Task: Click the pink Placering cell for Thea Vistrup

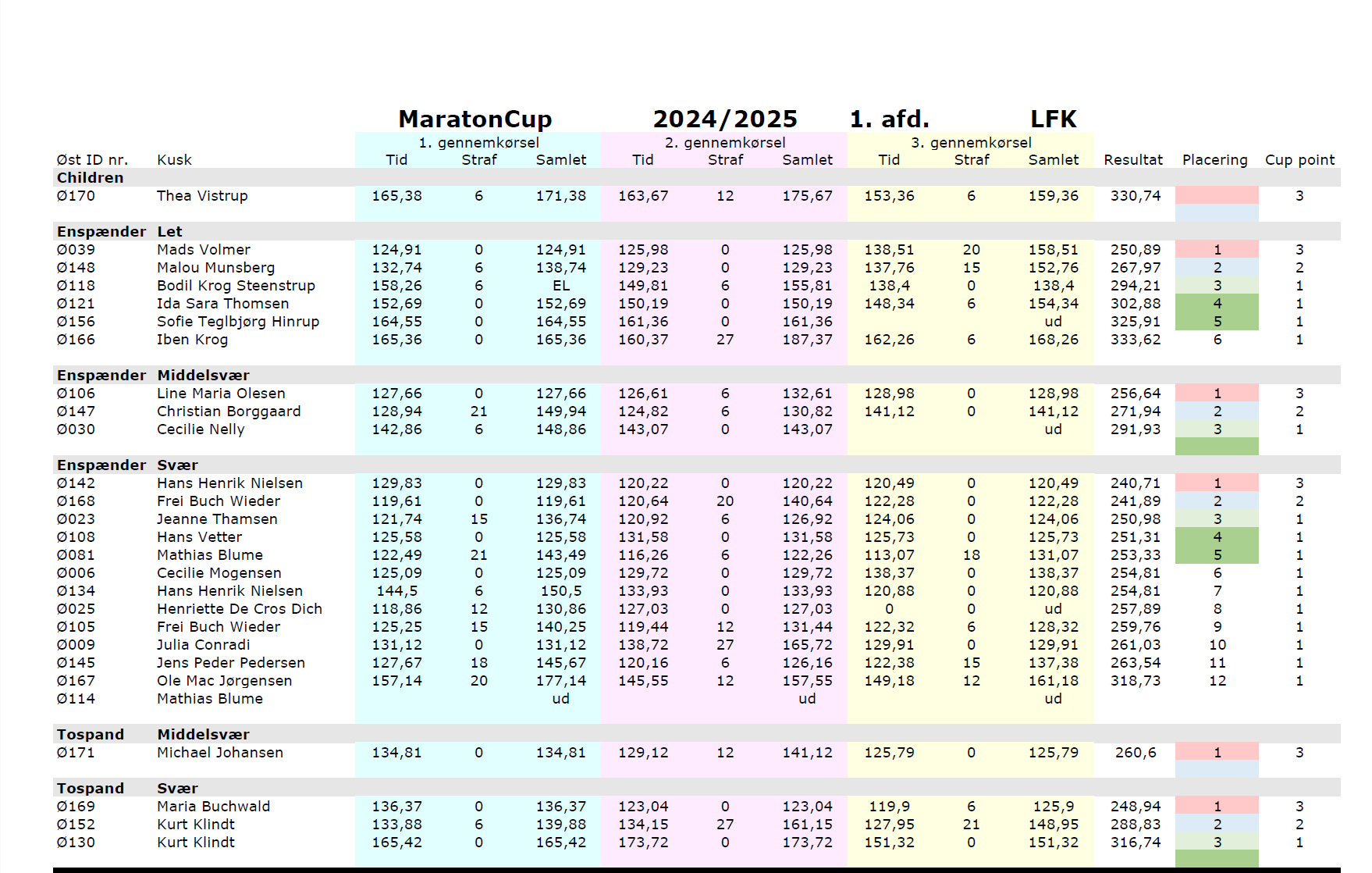Action: click(1216, 195)
